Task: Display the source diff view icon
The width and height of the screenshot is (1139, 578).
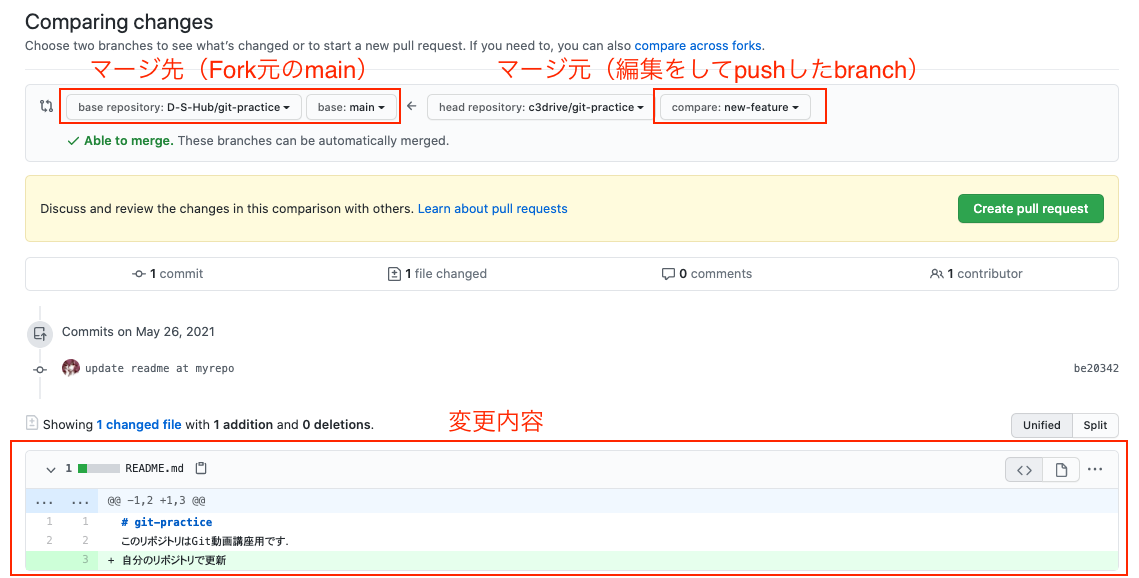Action: click(x=1024, y=470)
